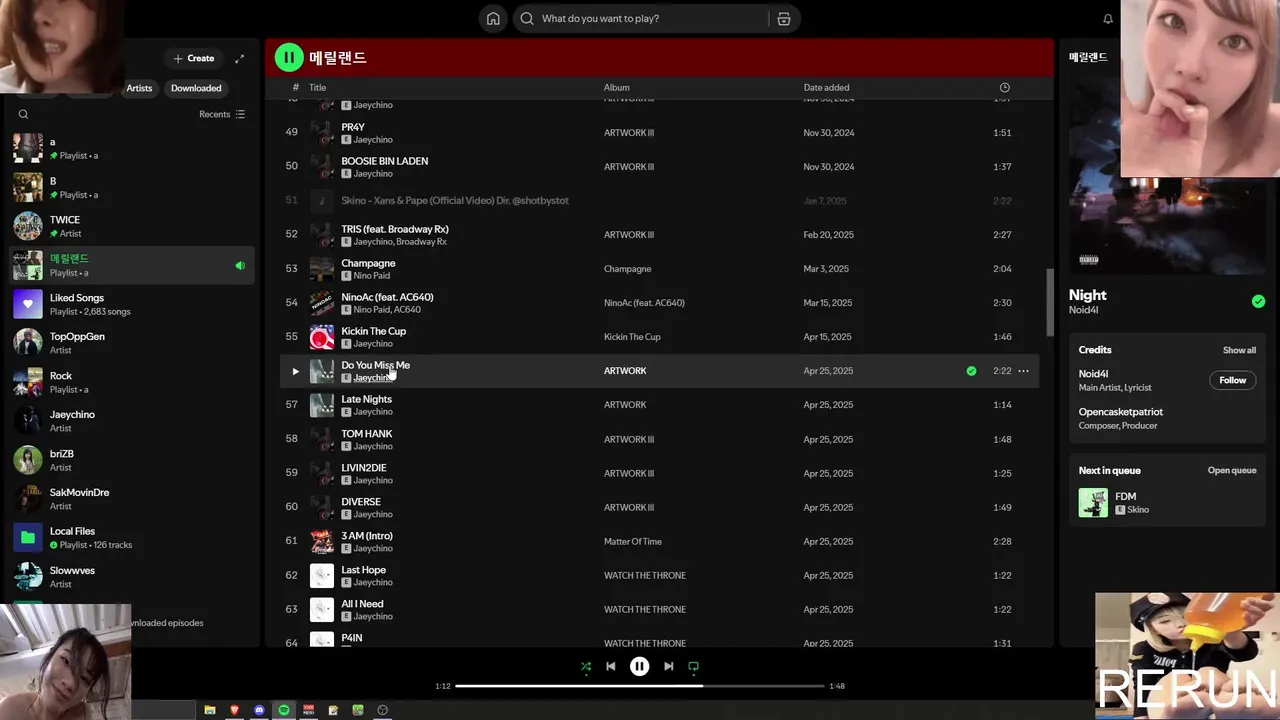The image size is (1280, 720).
Task: Pause the playlist from the header button
Action: [289, 58]
